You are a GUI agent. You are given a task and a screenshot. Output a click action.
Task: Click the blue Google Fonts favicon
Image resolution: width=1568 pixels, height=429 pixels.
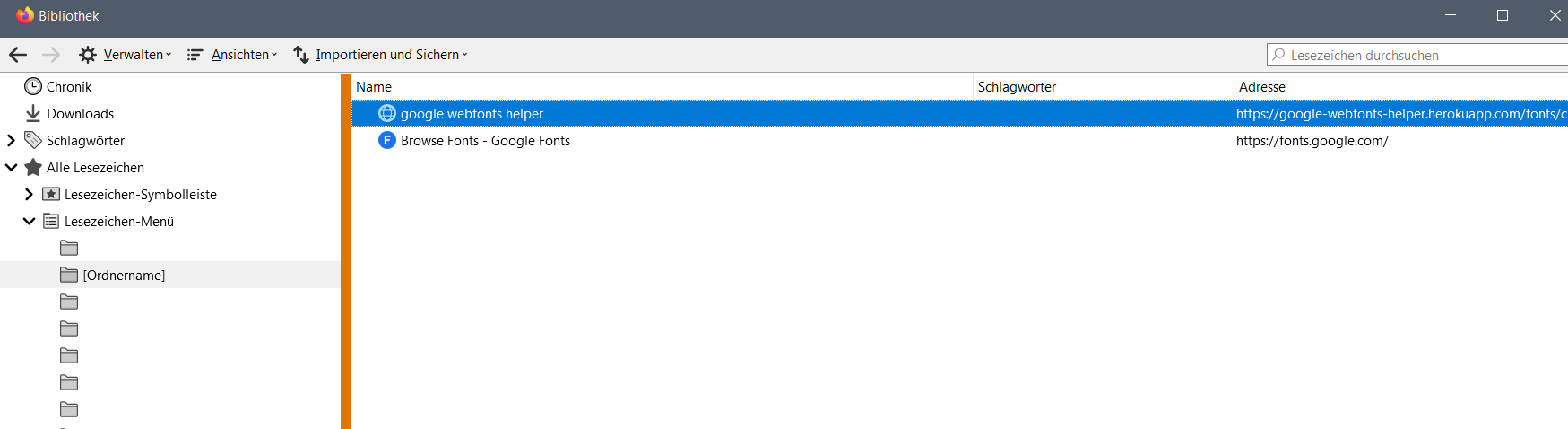[x=387, y=140]
